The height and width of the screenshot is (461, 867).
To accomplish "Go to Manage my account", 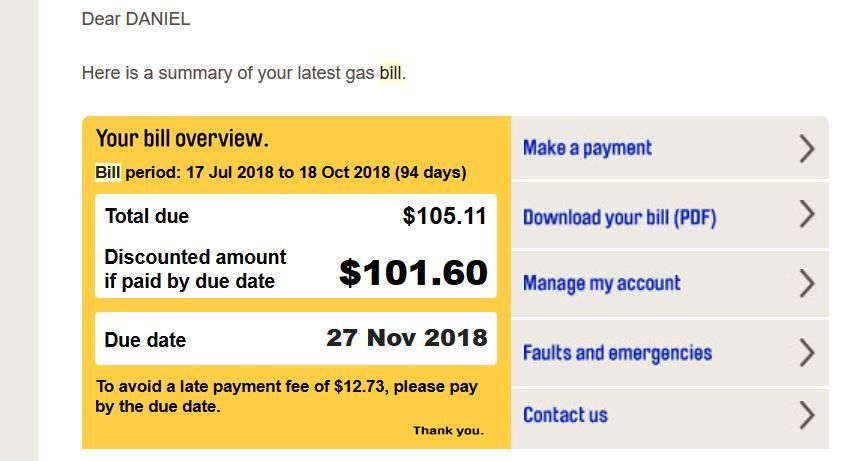I will point(601,284).
